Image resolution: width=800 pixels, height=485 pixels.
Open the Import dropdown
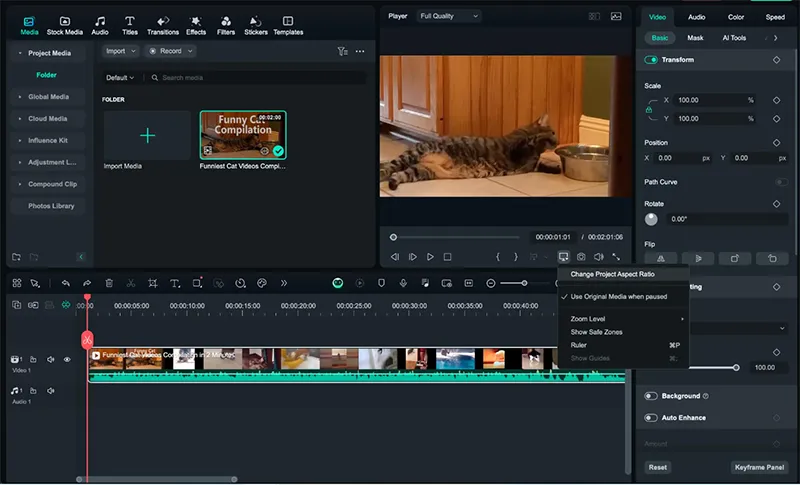[121, 51]
